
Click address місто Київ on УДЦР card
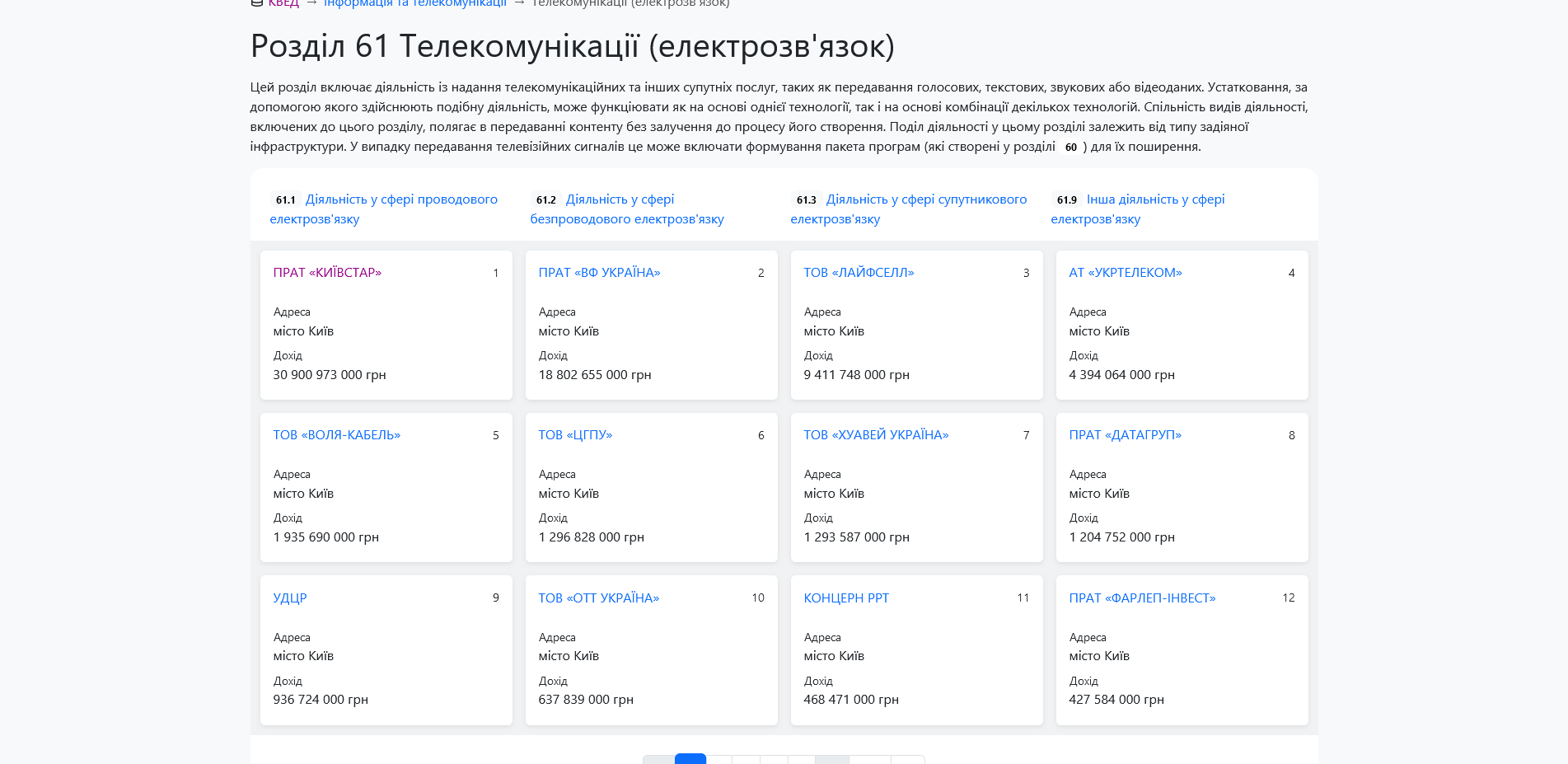click(x=303, y=656)
